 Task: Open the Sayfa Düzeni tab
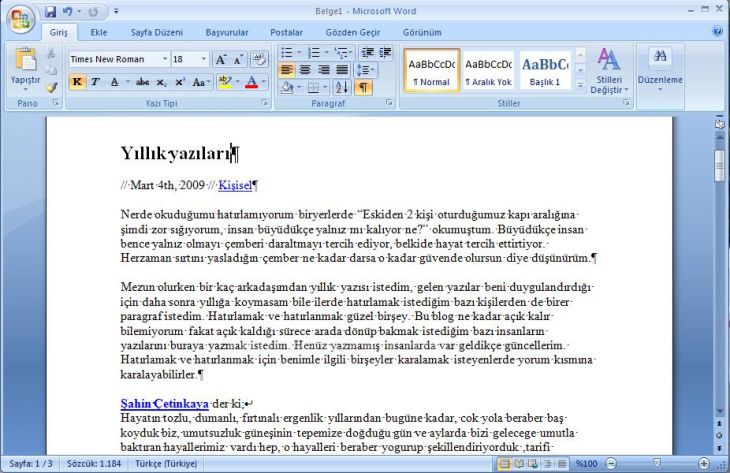coord(156,32)
